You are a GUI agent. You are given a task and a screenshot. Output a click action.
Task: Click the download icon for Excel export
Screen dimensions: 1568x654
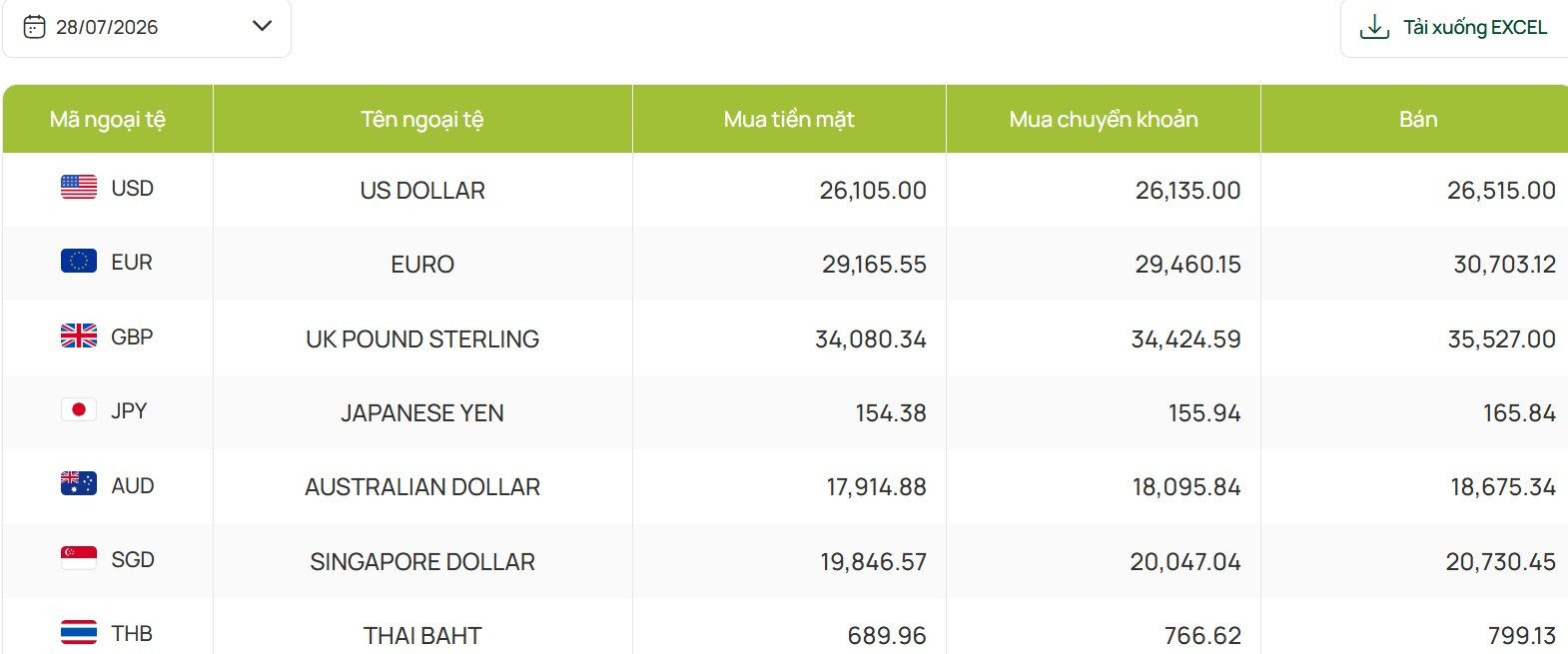pos(1375,27)
